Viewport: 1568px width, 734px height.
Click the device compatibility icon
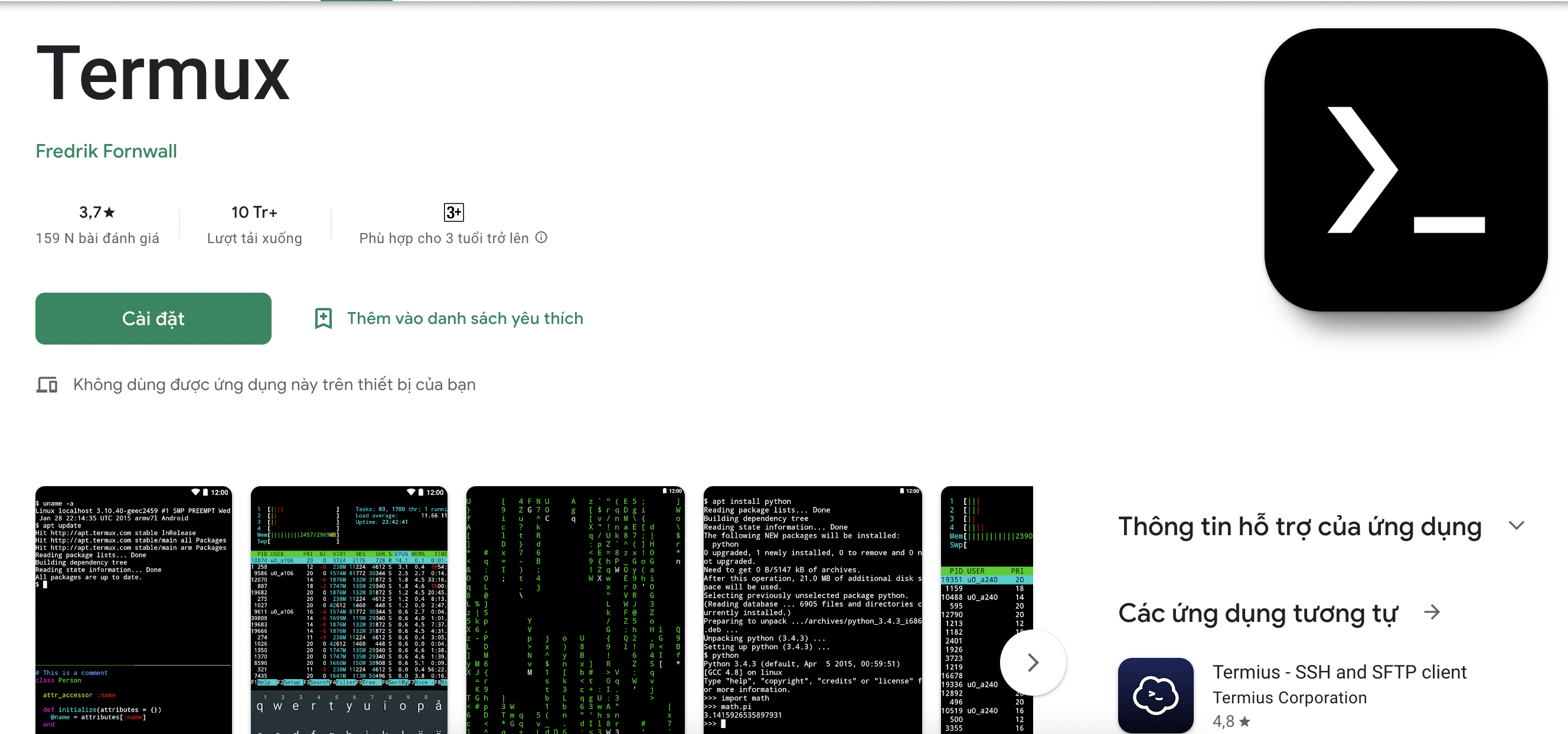[x=47, y=385]
